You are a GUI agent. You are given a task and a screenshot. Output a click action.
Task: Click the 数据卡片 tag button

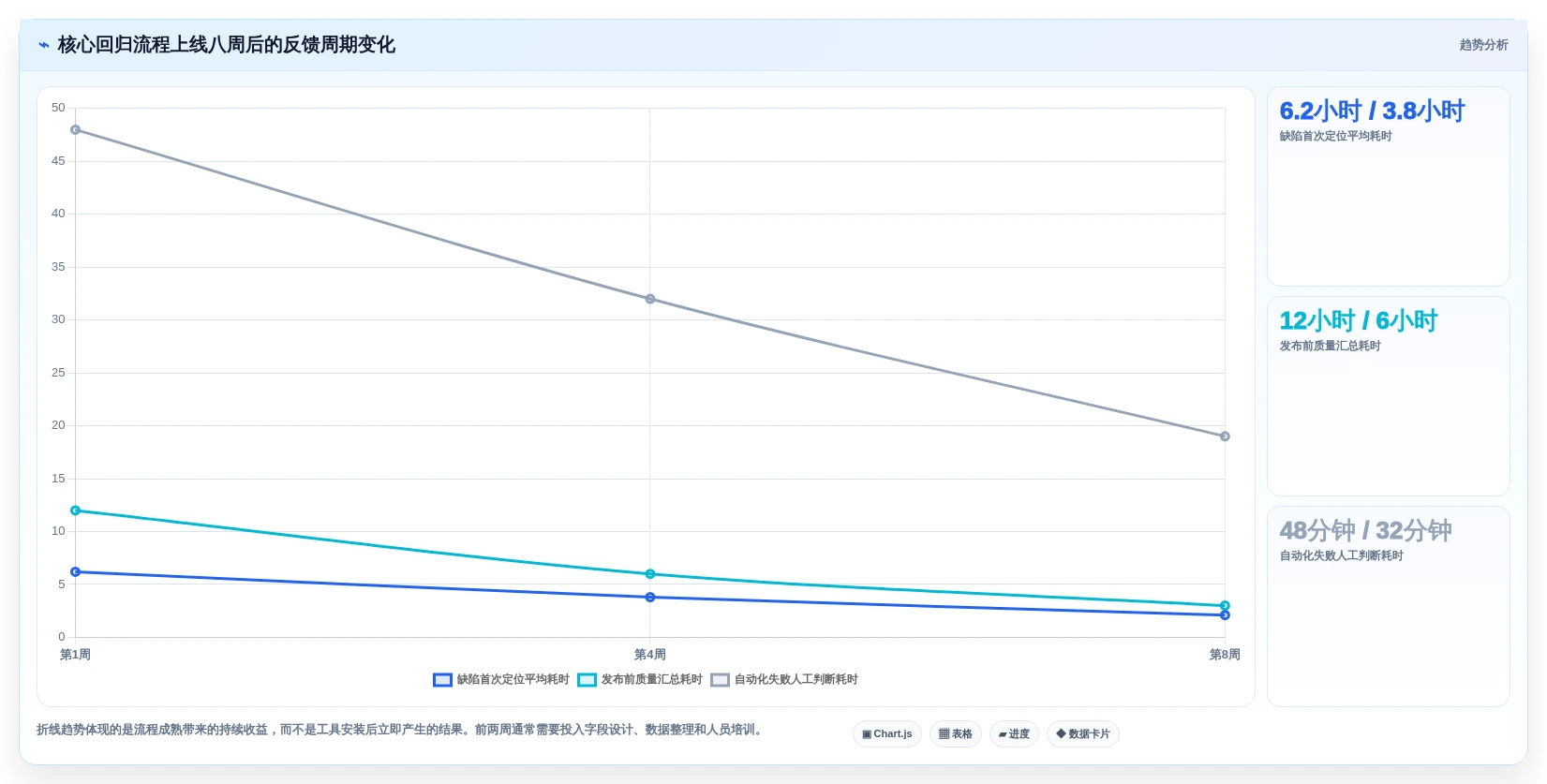pos(1083,734)
